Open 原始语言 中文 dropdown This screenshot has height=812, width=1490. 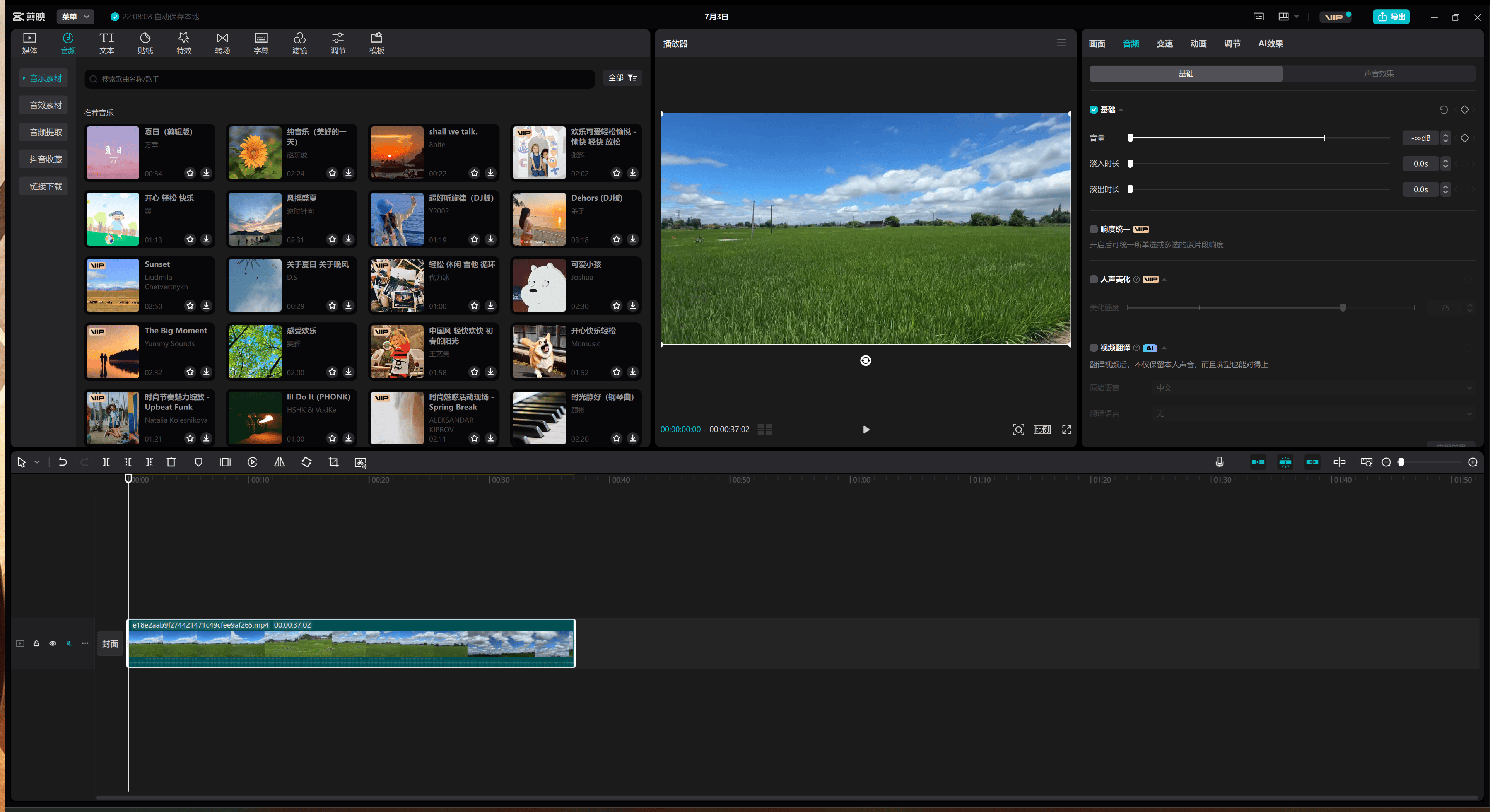(x=1313, y=387)
